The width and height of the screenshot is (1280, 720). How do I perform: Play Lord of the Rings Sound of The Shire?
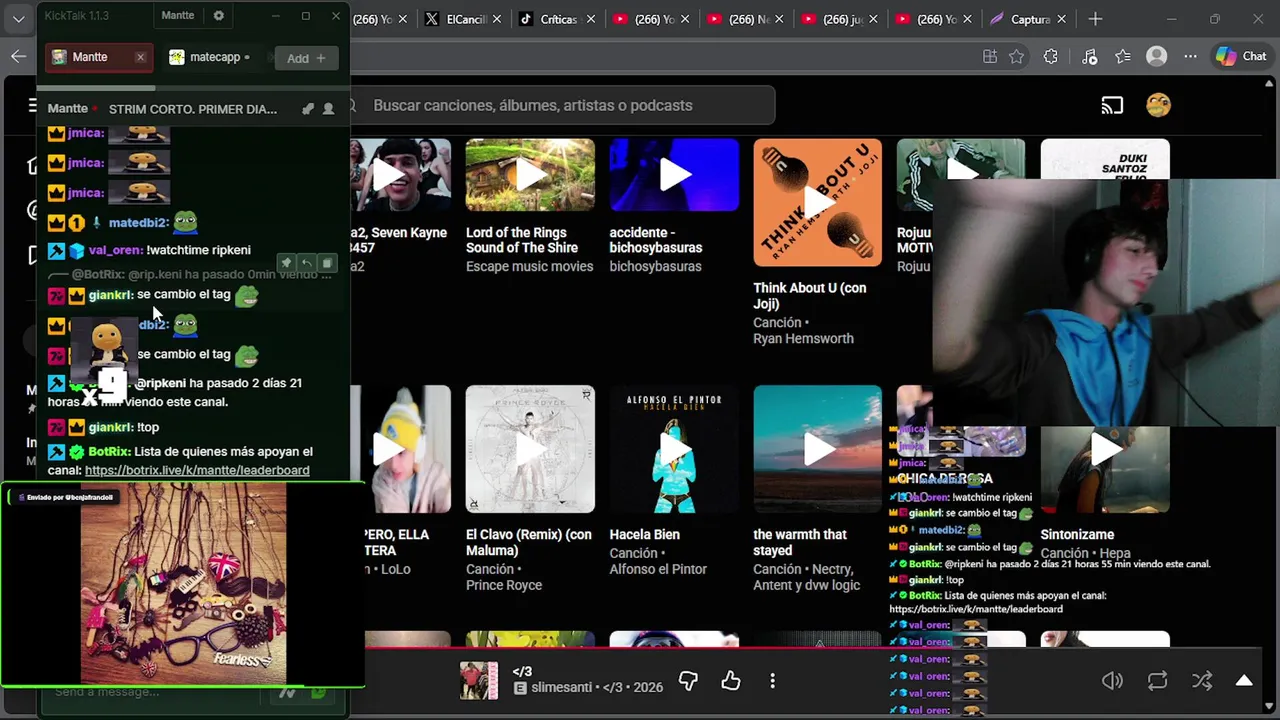click(530, 175)
